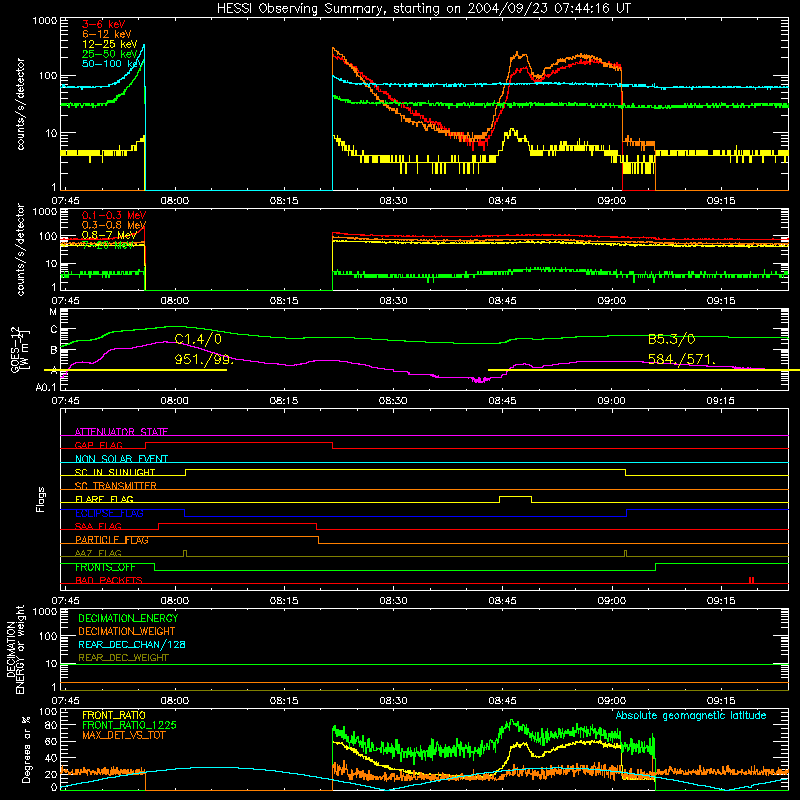Click the C1.4/0 GOES flare annotation
Screen dimensions: 800x800
pyautogui.click(x=198, y=339)
